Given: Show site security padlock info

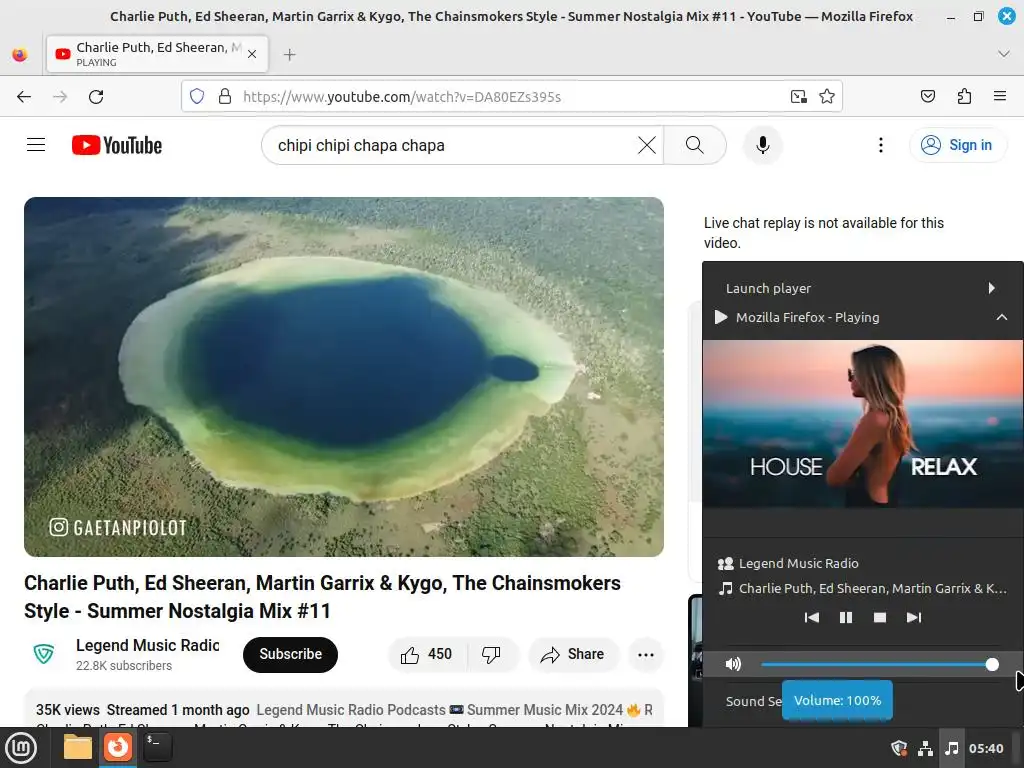Looking at the screenshot, I should 225,97.
